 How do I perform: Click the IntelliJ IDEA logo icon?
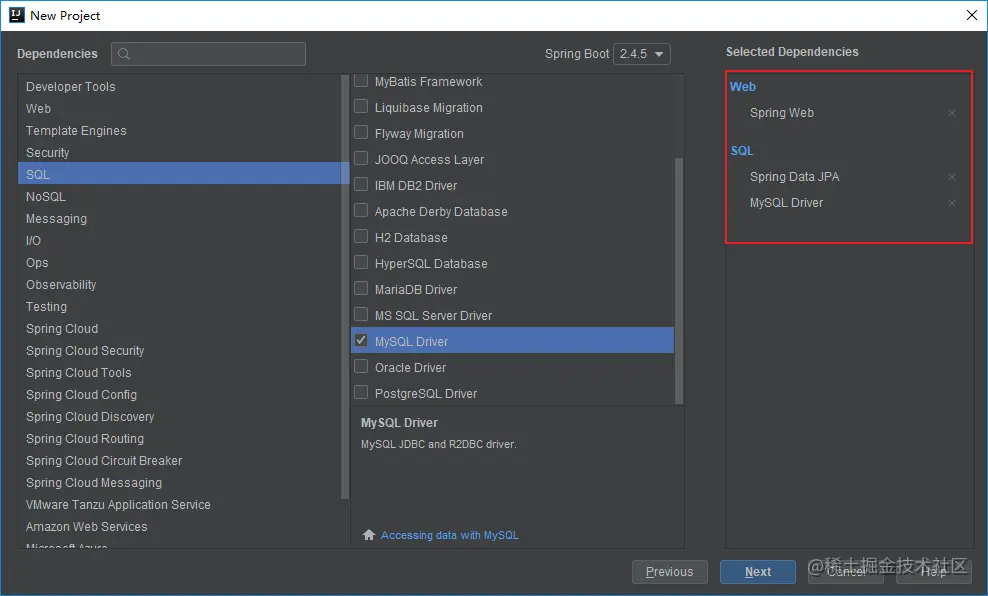[x=17, y=15]
